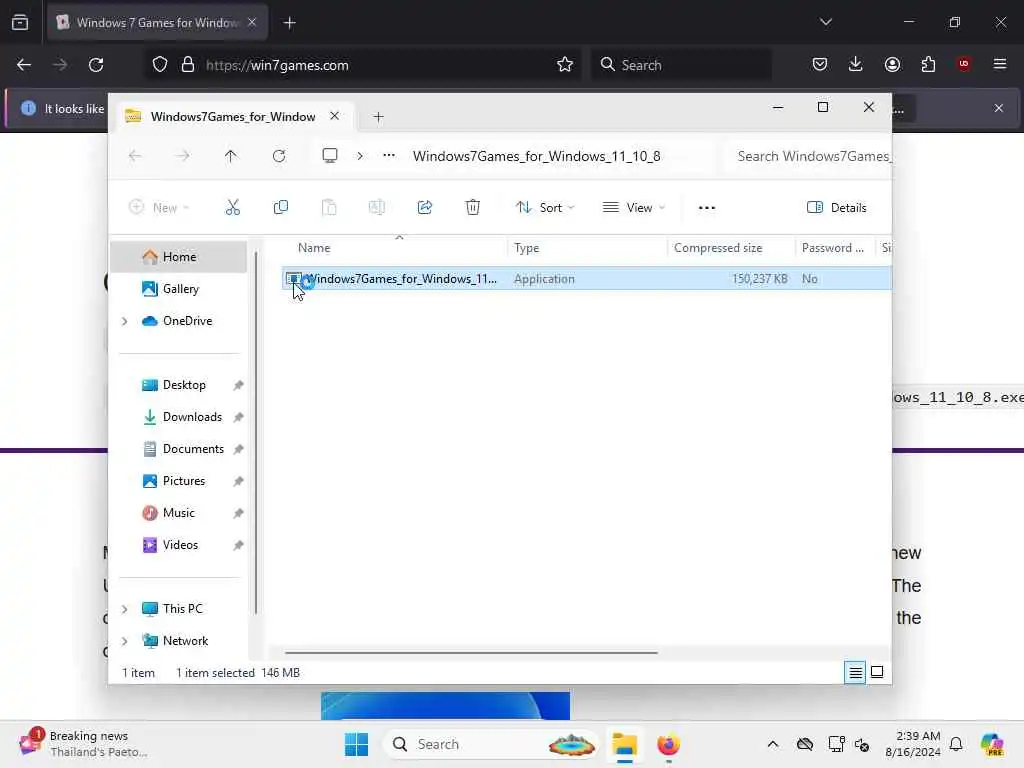The width and height of the screenshot is (1024, 768).
Task: Open the New dropdown in Explorer toolbar
Action: point(159,208)
